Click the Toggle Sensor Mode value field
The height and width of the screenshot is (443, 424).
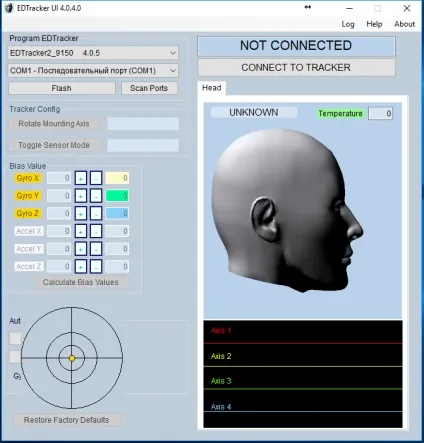click(x=143, y=145)
